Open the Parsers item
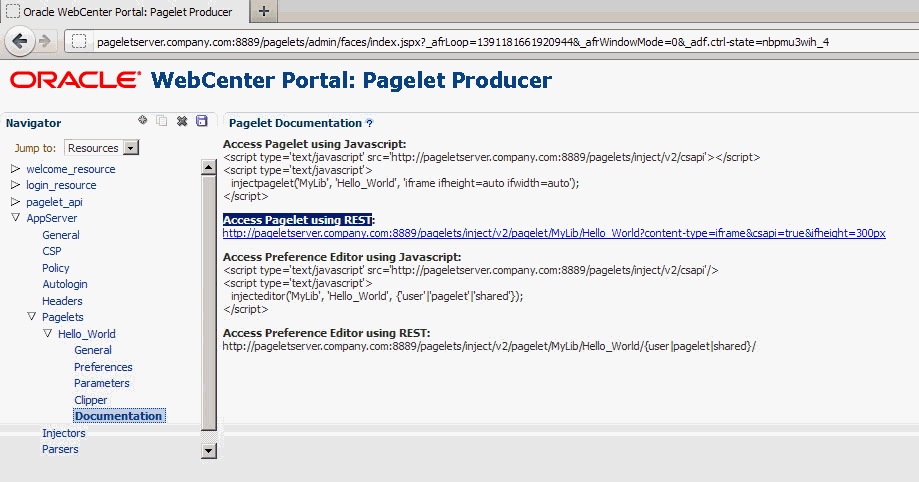 pos(60,449)
